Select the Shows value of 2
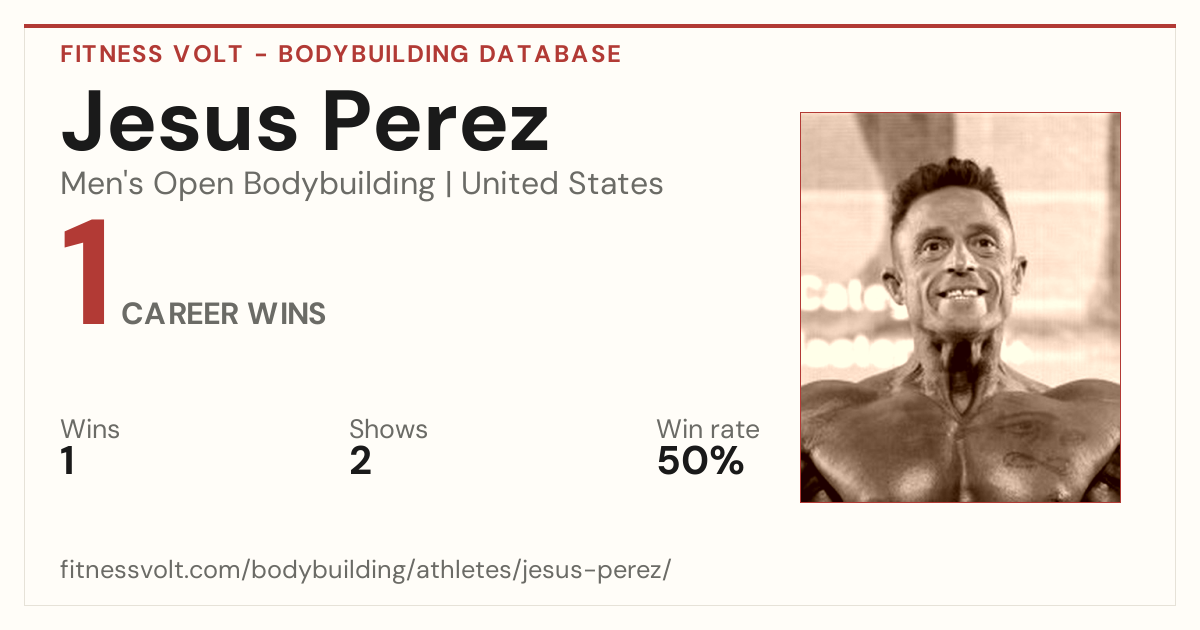The width and height of the screenshot is (1200, 630). (x=360, y=462)
